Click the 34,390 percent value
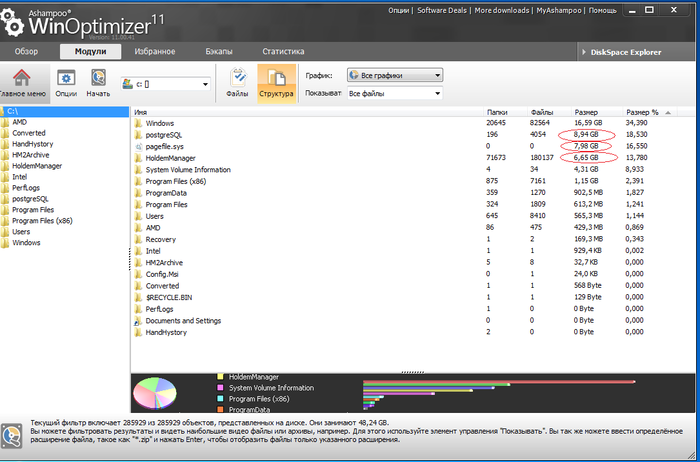 (x=636, y=123)
